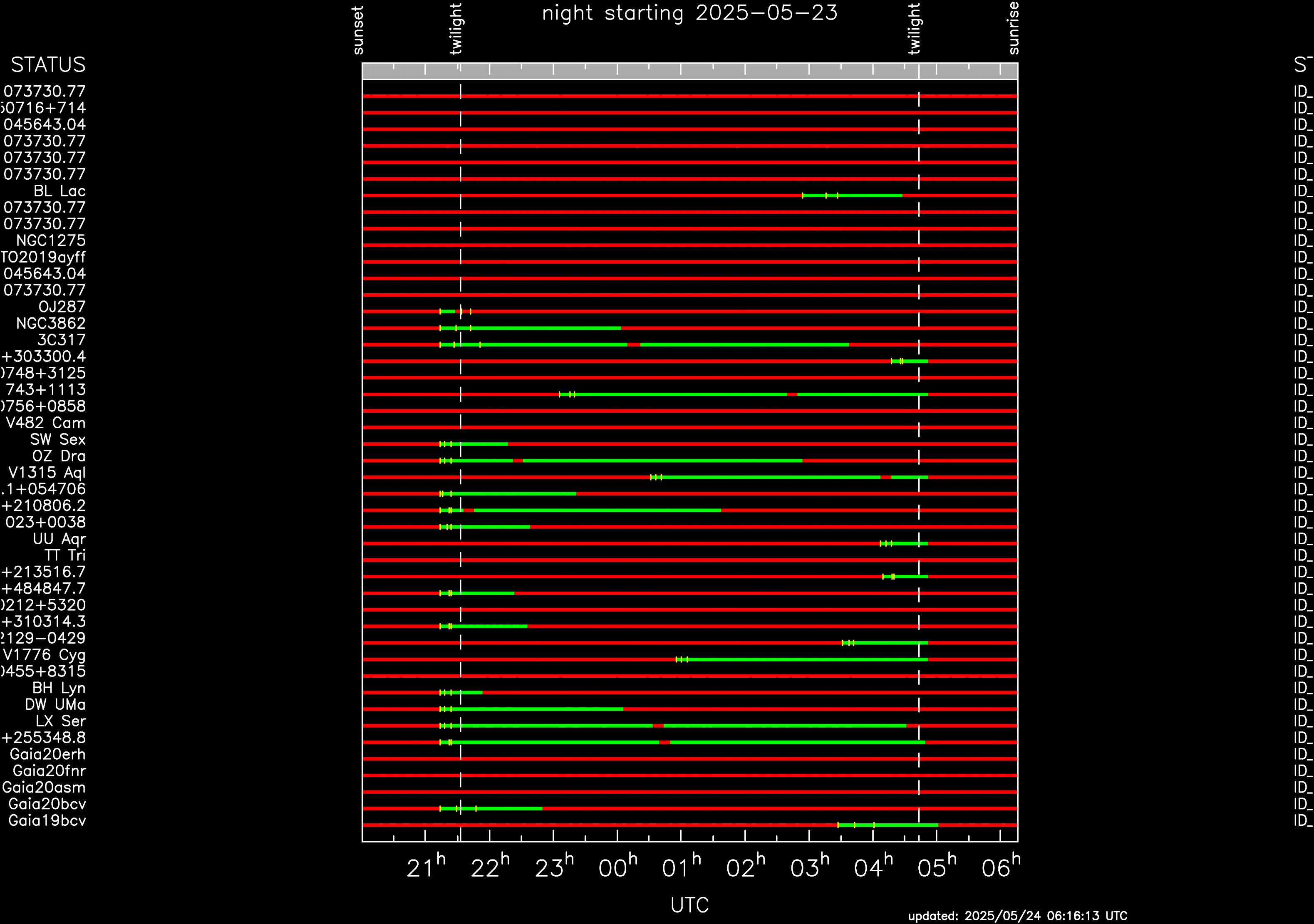The height and width of the screenshot is (924, 1314).
Task: Click the 'Gaia20fnr' target label
Action: coord(49,771)
